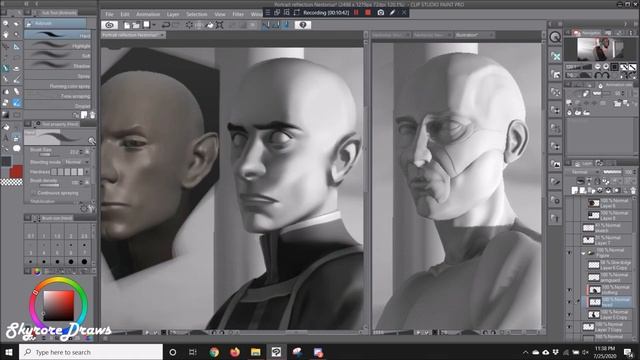Collapse the Figure layer folder

[x=583, y=253]
